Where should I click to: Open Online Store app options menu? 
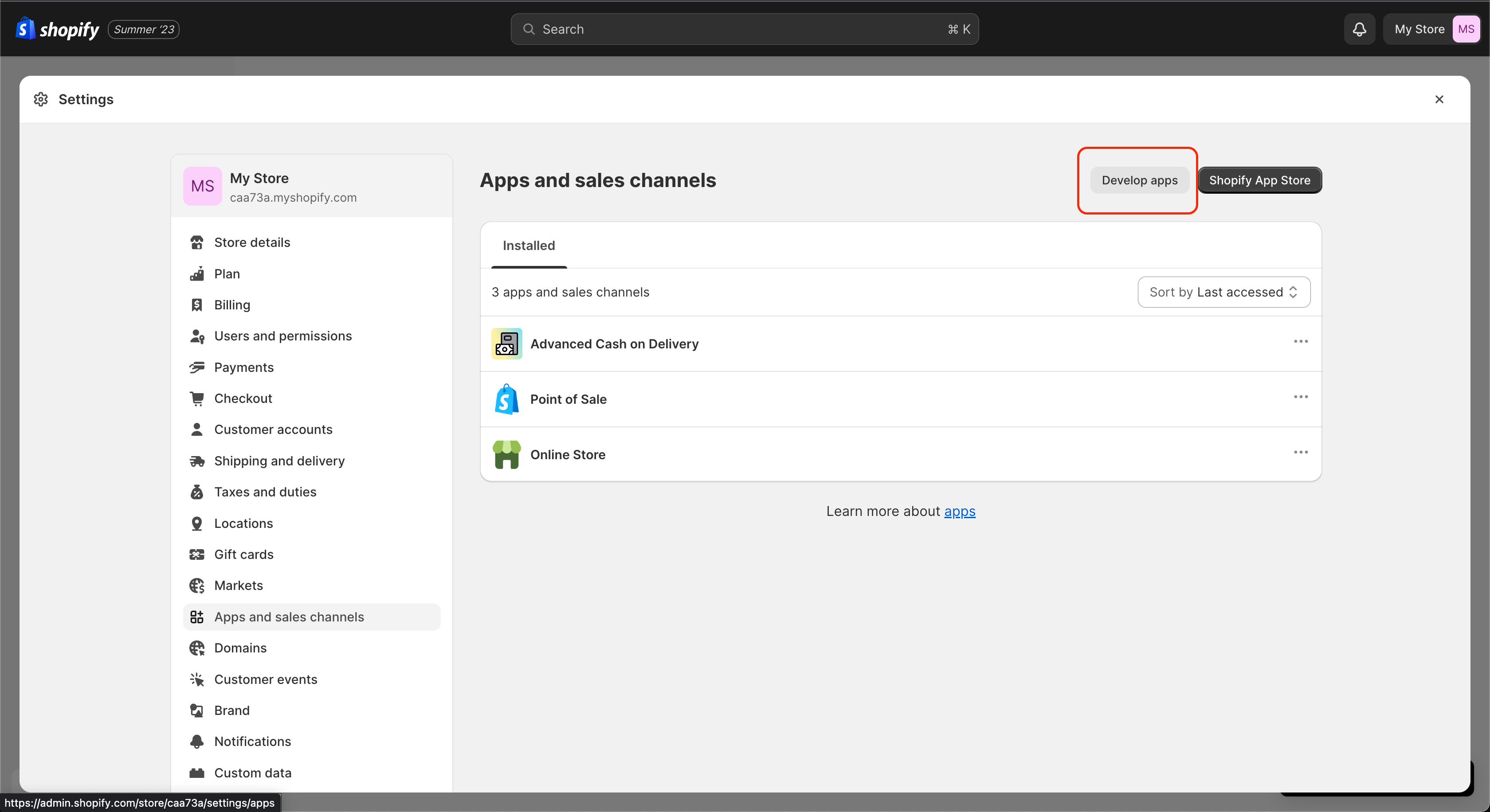tap(1300, 453)
